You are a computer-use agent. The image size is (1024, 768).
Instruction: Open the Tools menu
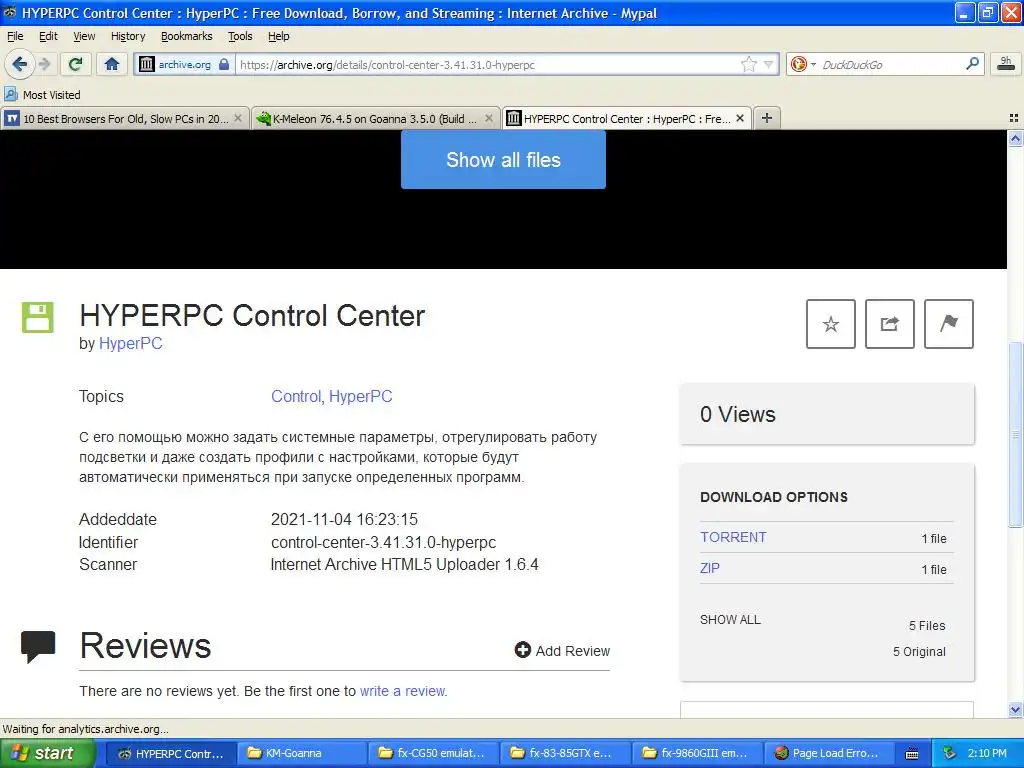(240, 36)
